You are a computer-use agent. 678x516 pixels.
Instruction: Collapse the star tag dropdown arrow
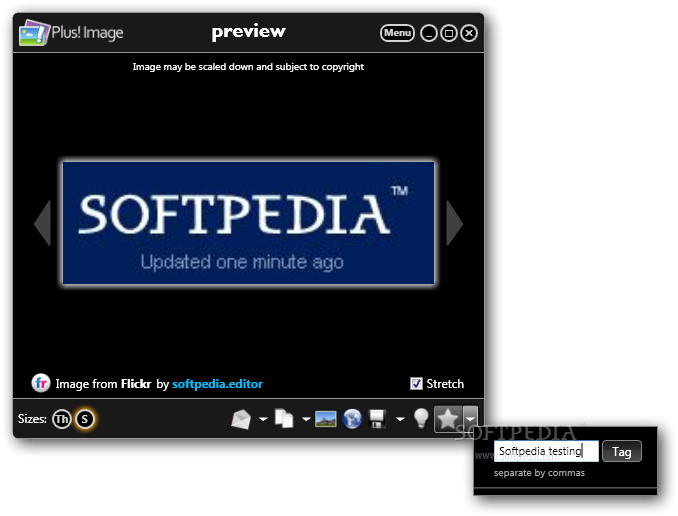[x=470, y=419]
